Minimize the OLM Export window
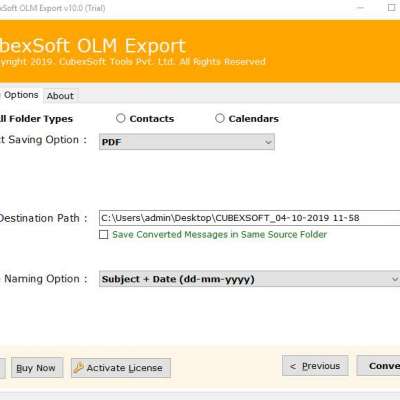The width and height of the screenshot is (400, 400). pos(360,7)
